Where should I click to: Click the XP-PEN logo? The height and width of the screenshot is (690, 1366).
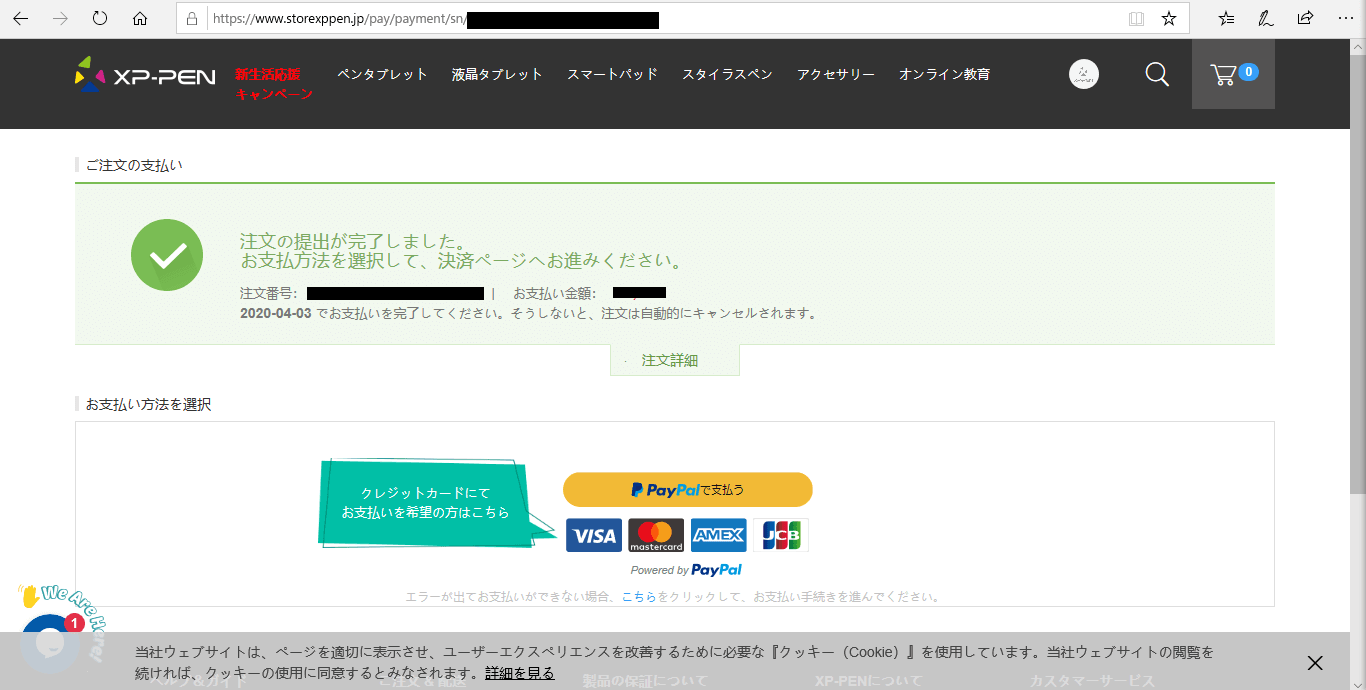click(x=145, y=75)
